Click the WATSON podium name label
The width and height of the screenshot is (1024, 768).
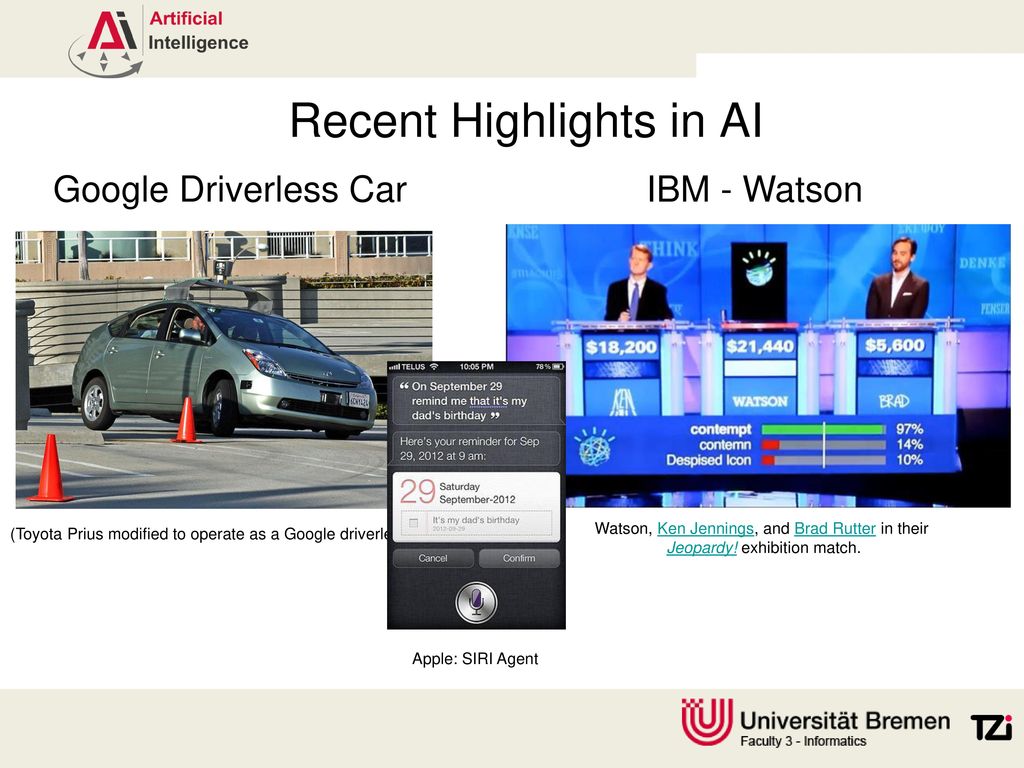pos(760,401)
